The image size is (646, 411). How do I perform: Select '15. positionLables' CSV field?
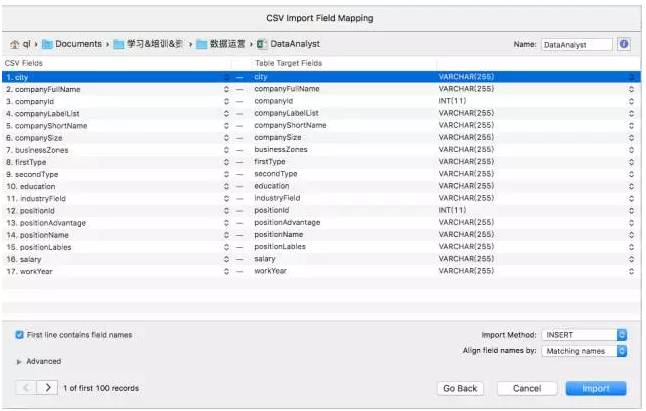(39, 247)
